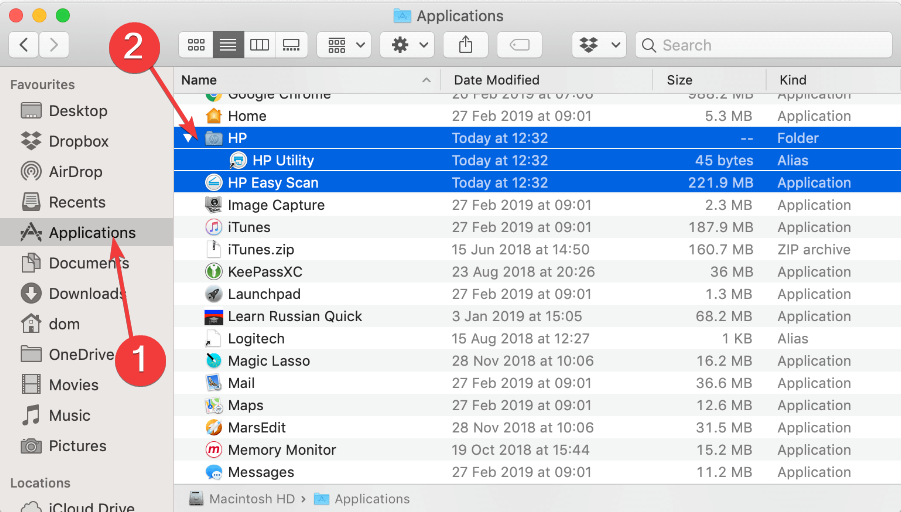Click the Home app icon
Viewport: 901px width, 512px height.
pyautogui.click(x=214, y=116)
